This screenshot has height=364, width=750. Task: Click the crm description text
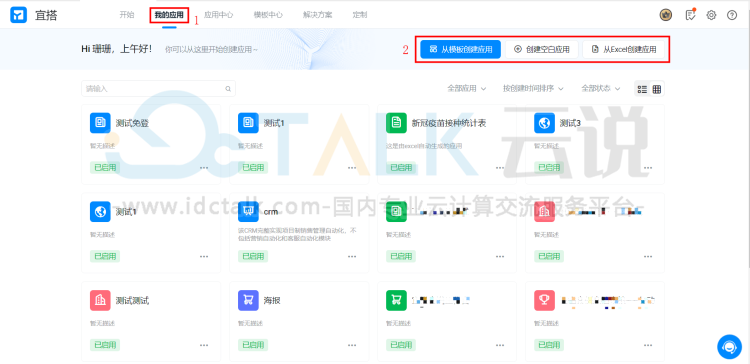(x=298, y=234)
